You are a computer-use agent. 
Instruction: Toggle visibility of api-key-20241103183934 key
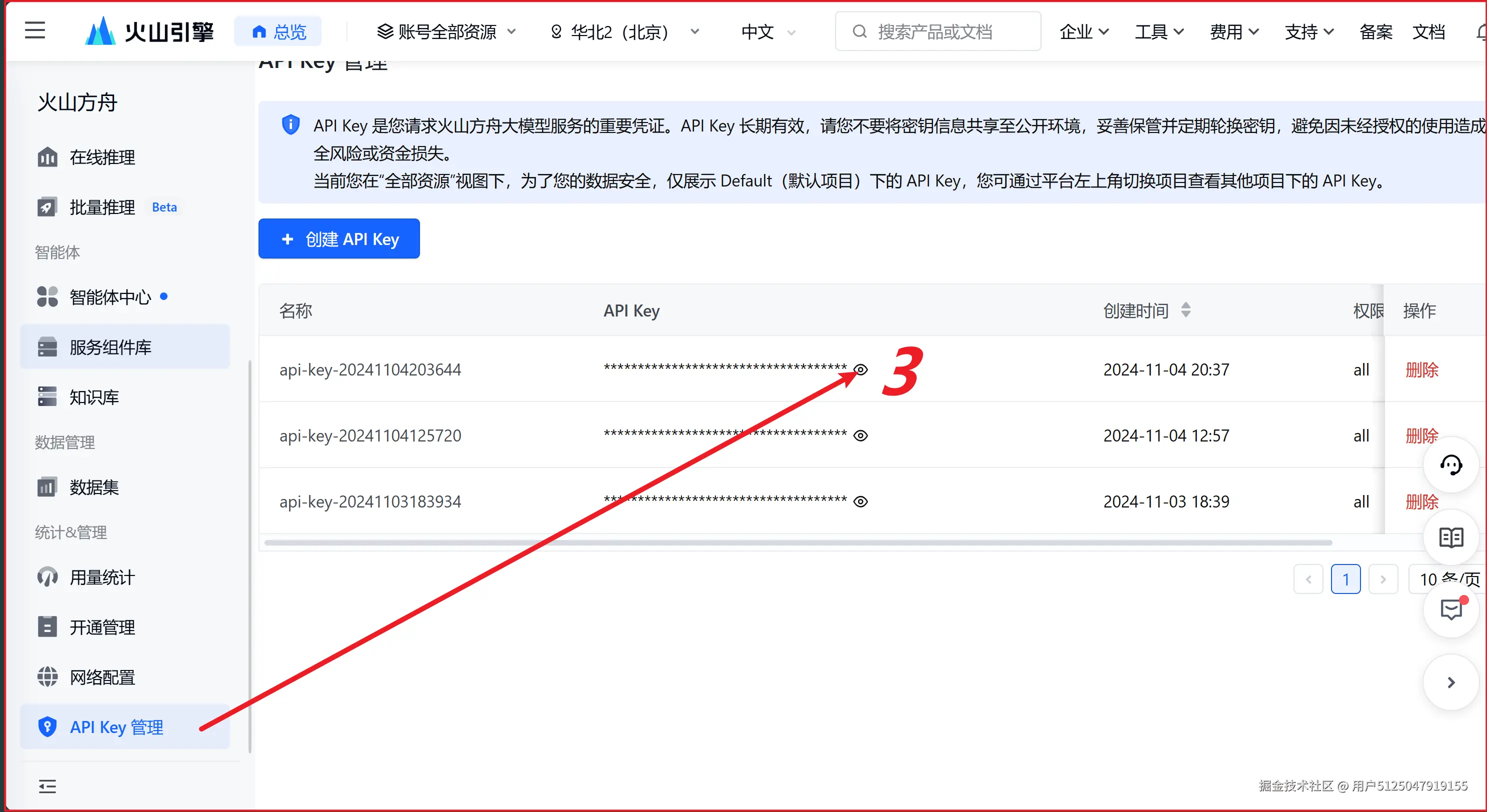tap(860, 501)
